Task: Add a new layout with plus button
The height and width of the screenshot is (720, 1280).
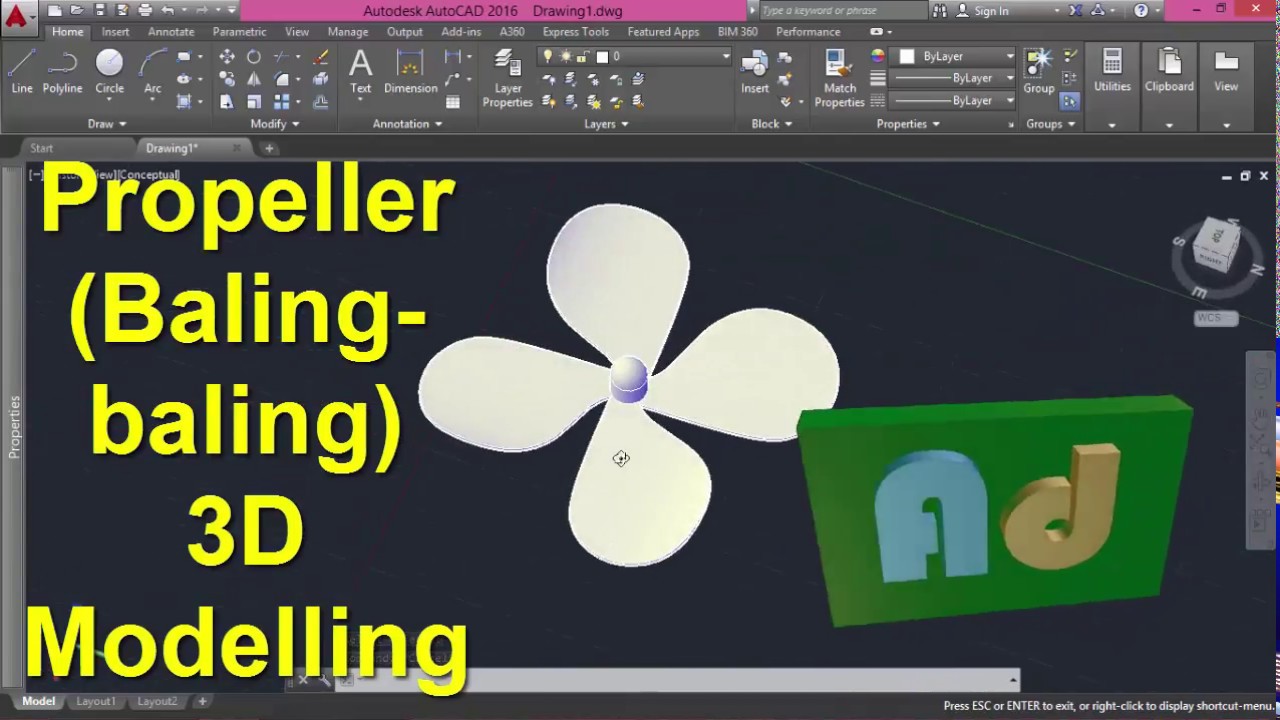Action: (x=202, y=702)
